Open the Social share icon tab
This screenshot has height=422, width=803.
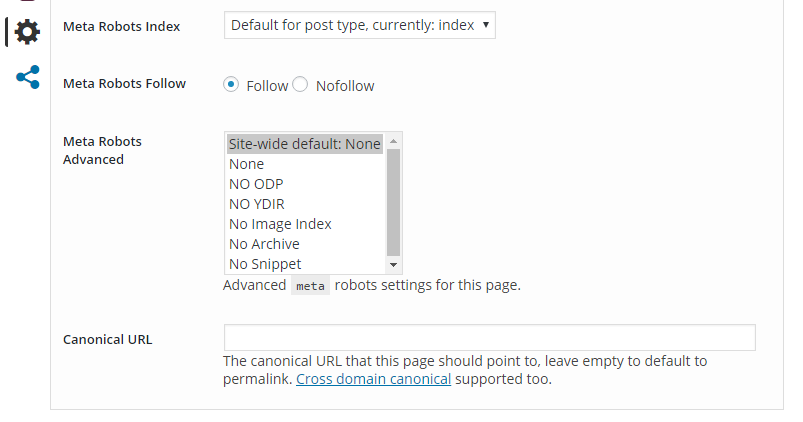tap(28, 77)
